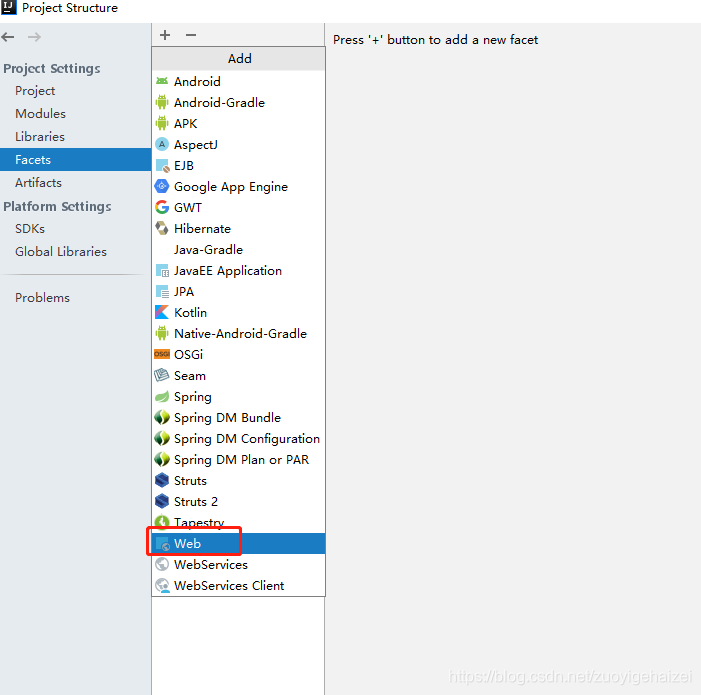Choose EJB facet type

[x=239, y=165]
